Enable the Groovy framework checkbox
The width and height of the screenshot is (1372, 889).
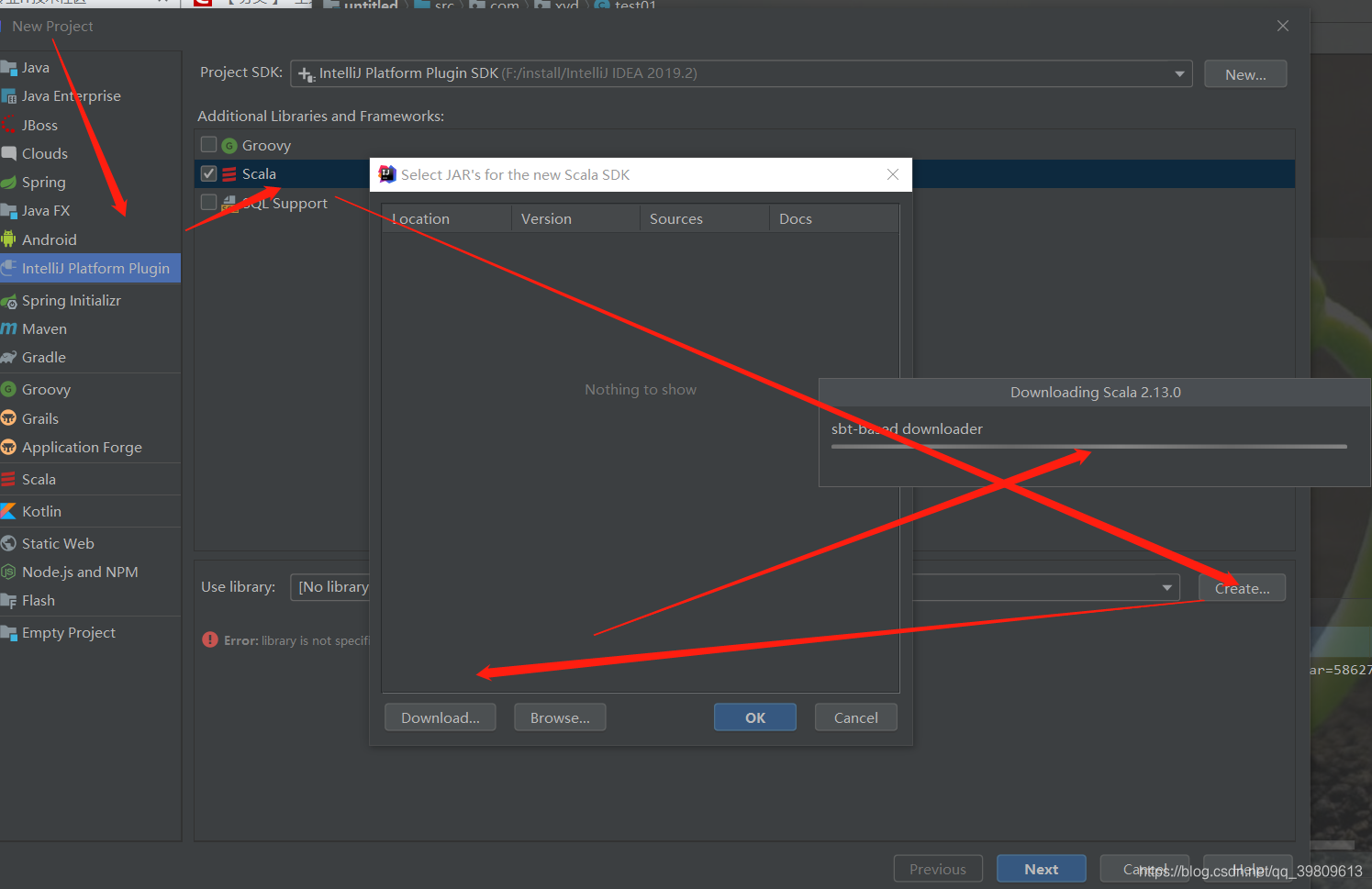click(208, 144)
